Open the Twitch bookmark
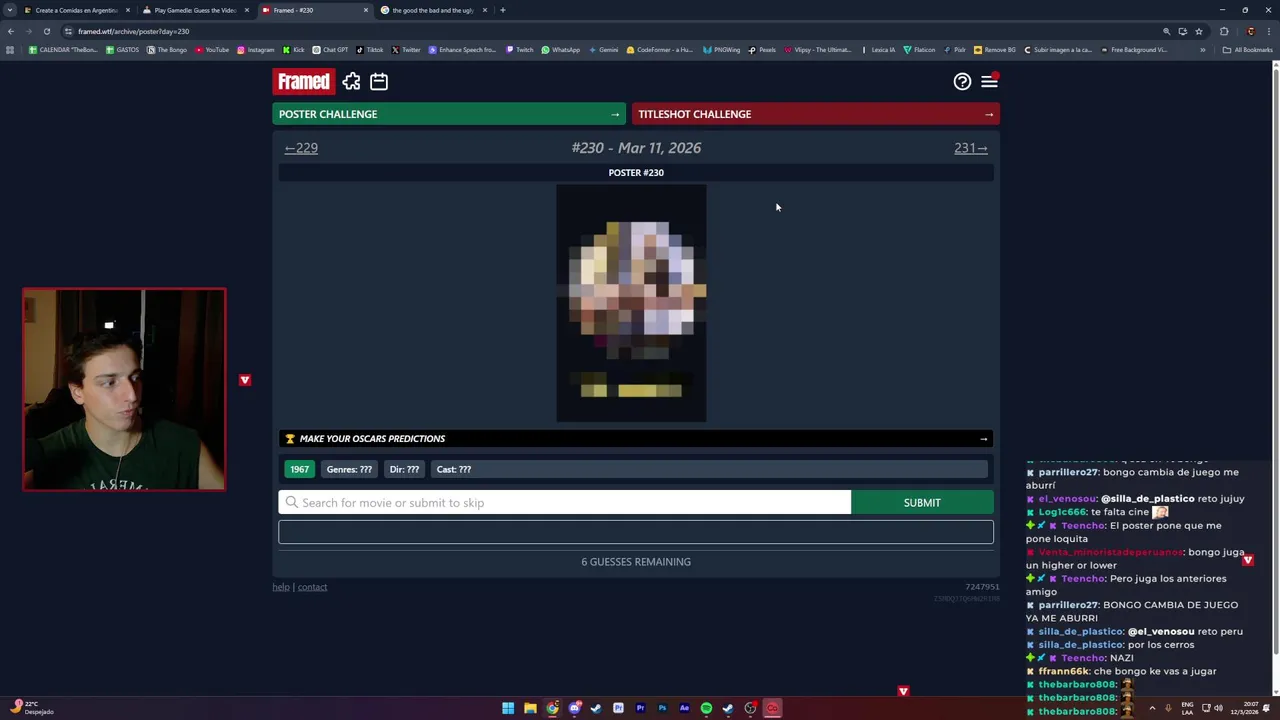1280x720 pixels. tap(520, 50)
